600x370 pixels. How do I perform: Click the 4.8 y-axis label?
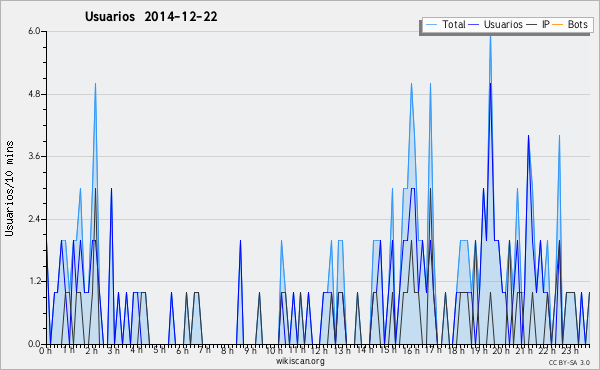coord(34,94)
